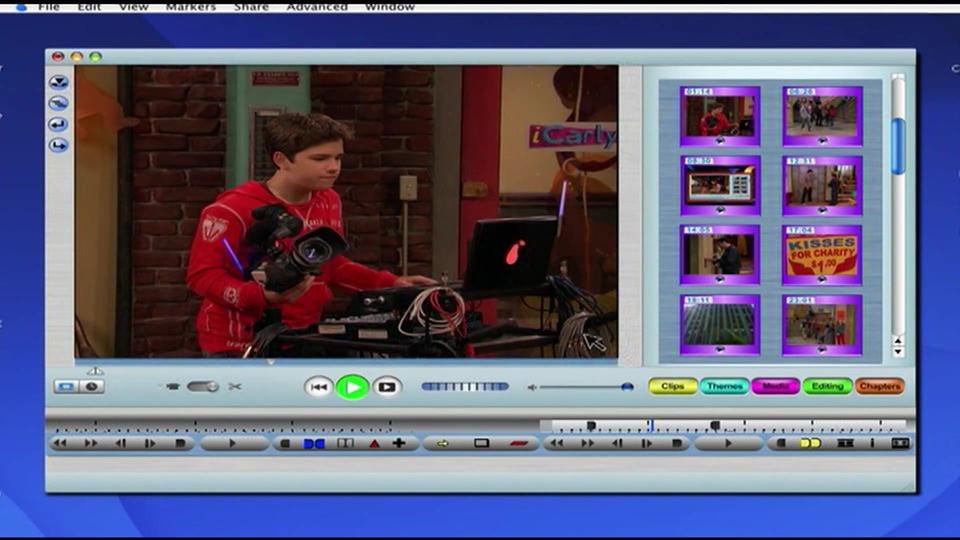Open the View menu
960x540 pixels.
[133, 7]
